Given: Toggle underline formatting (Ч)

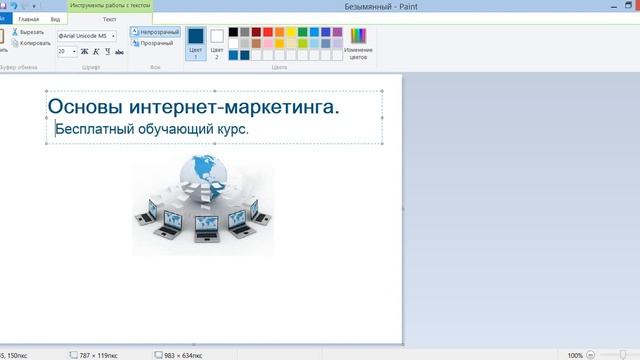Looking at the screenshot, I should pyautogui.click(x=107, y=51).
